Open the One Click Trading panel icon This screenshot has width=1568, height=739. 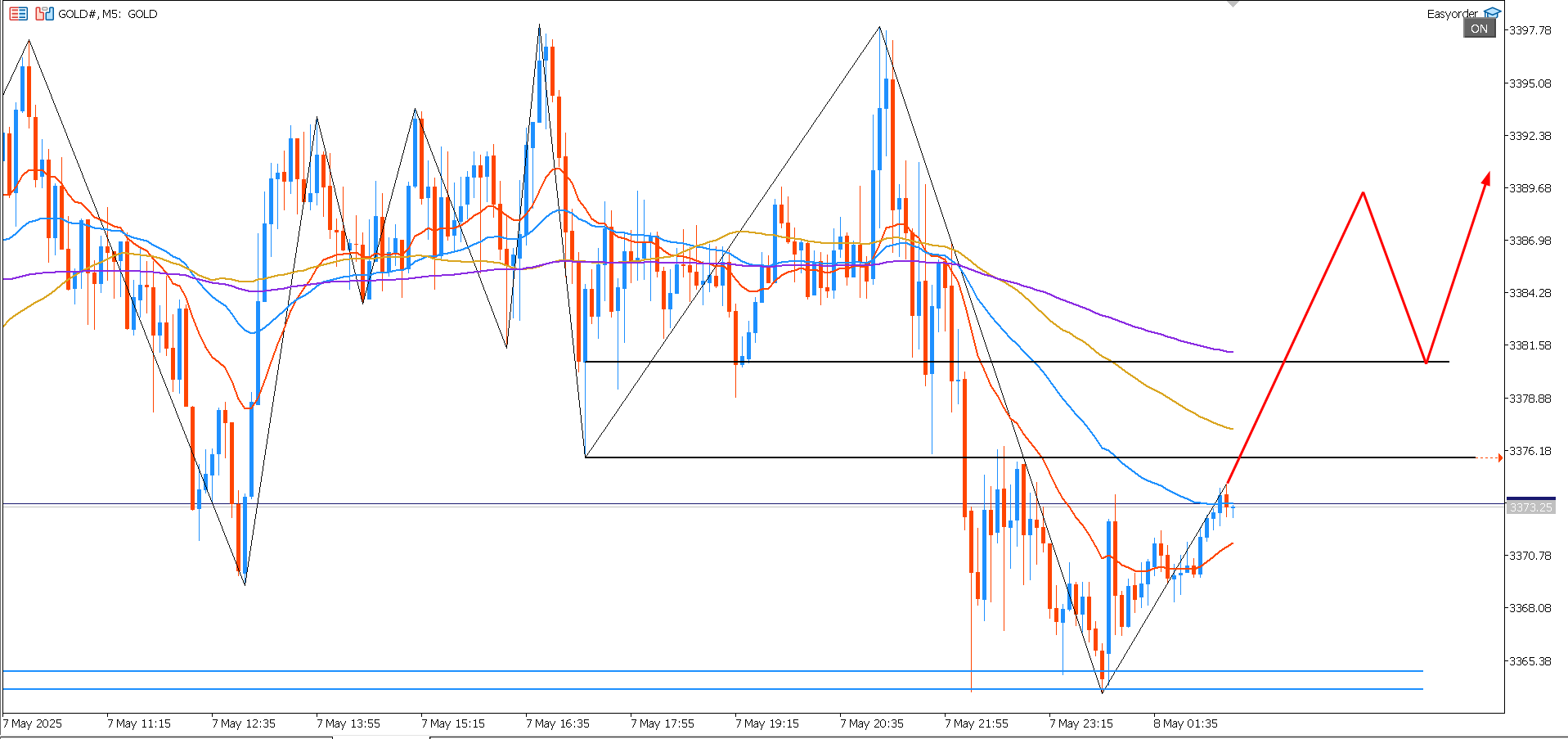18,14
